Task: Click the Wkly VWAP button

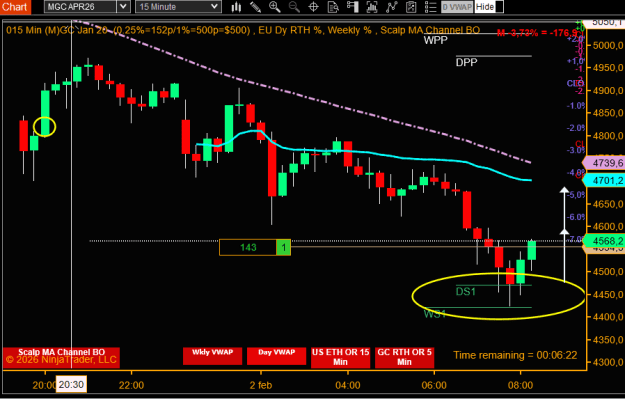Action: coord(212,356)
